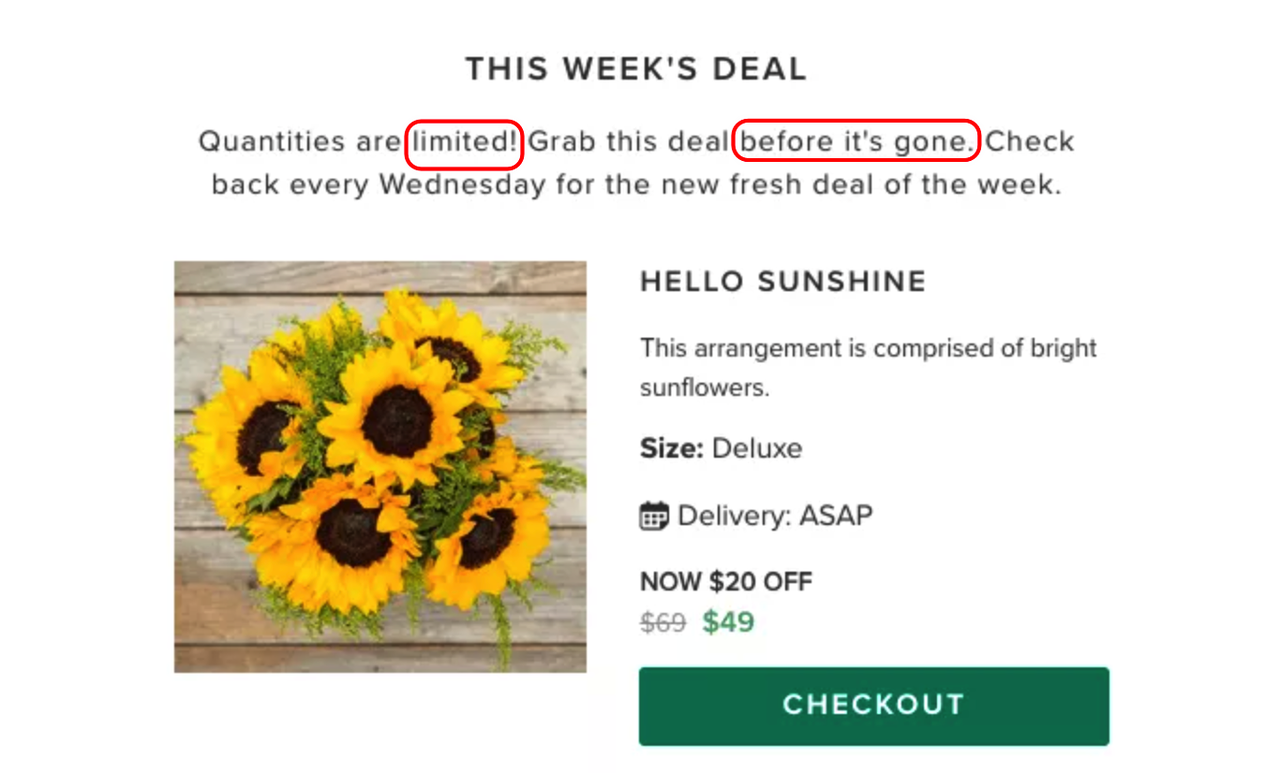Click the word Check at the line's end
This screenshot has width=1280, height=773.
pos(1030,142)
